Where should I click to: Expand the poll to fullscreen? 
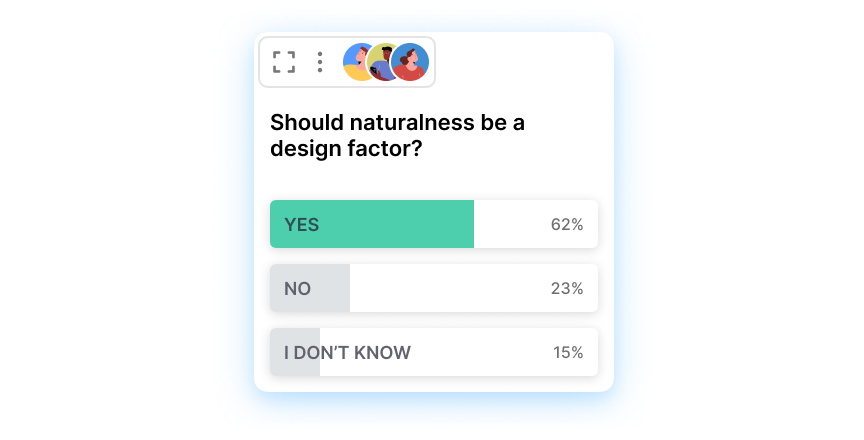(x=284, y=62)
